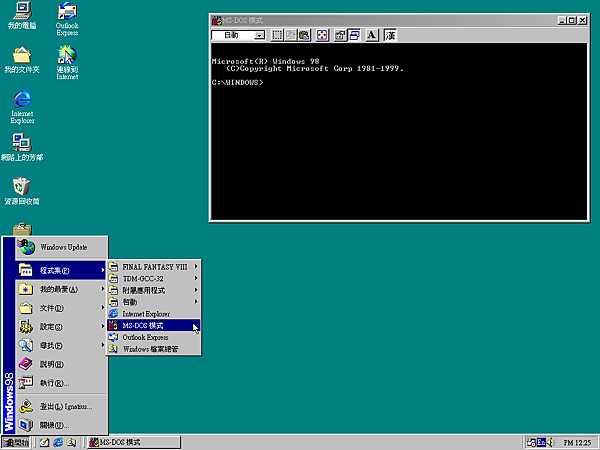Click the Paste clipboard icon in MS-DOS toolbar

click(305, 36)
